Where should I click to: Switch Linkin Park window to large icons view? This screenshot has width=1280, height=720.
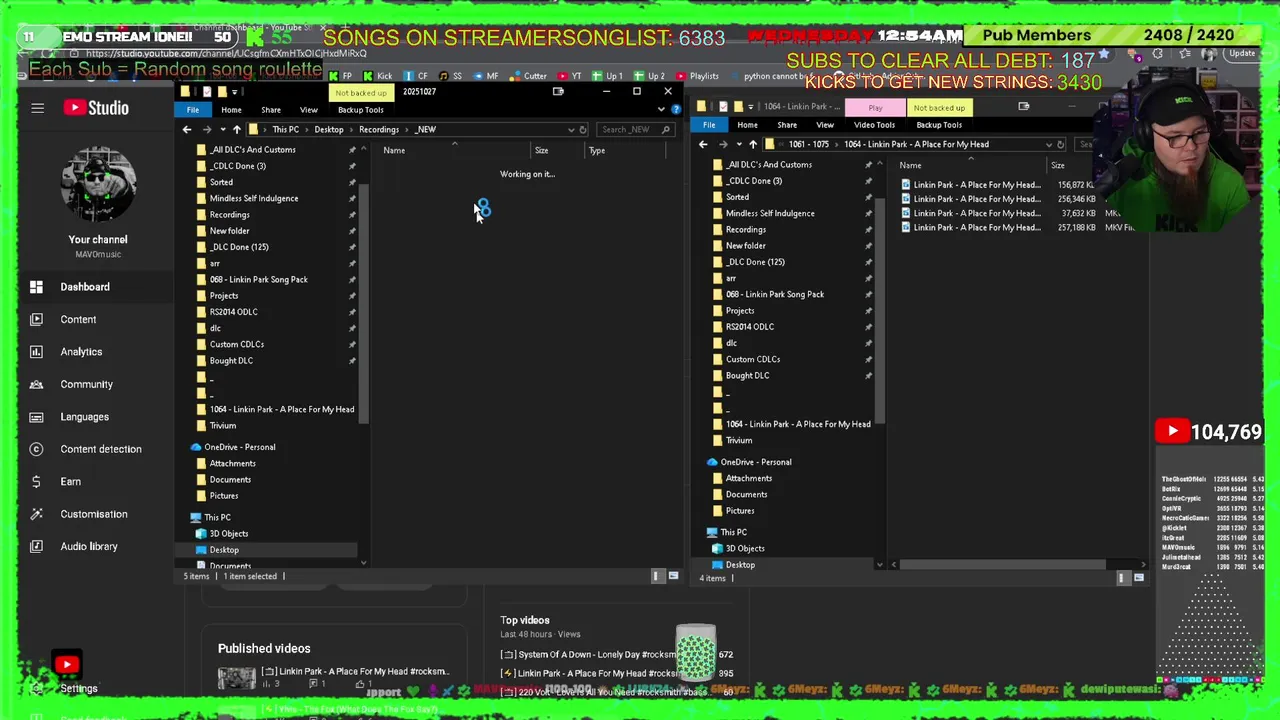coord(1138,578)
